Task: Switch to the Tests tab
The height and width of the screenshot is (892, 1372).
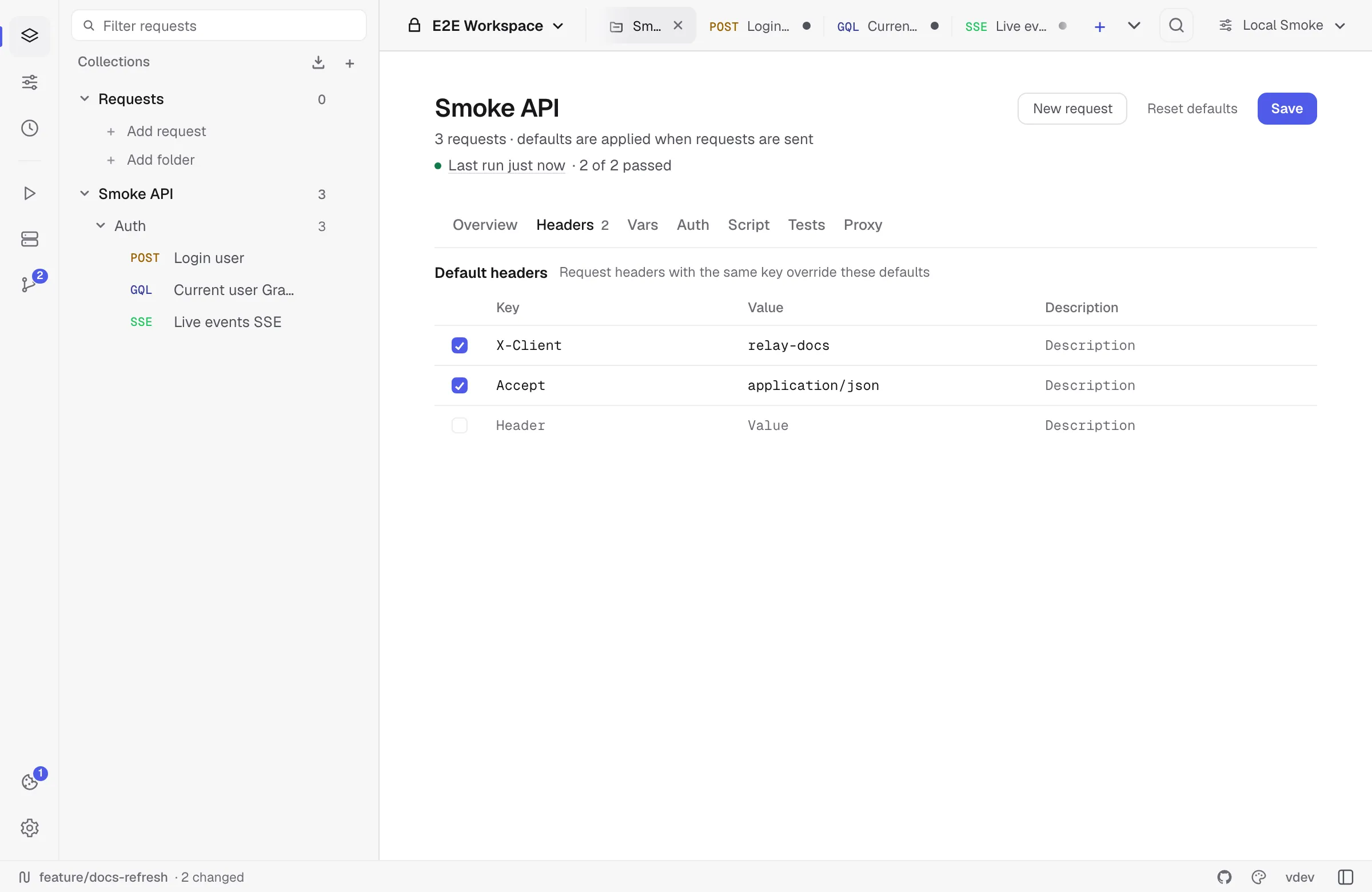Action: tap(806, 225)
